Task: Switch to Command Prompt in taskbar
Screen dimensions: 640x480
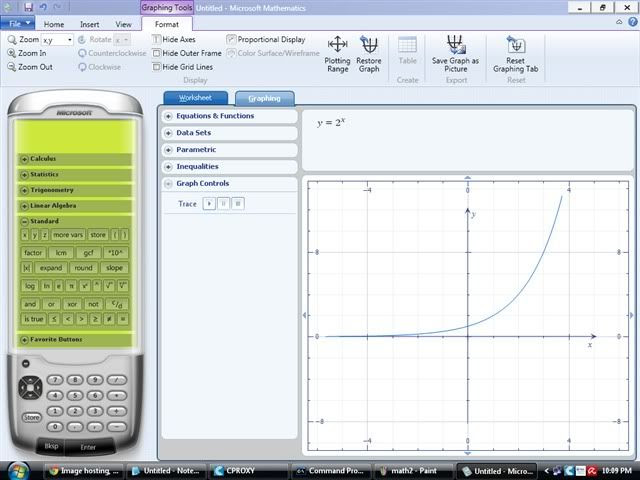Action: pos(331,471)
